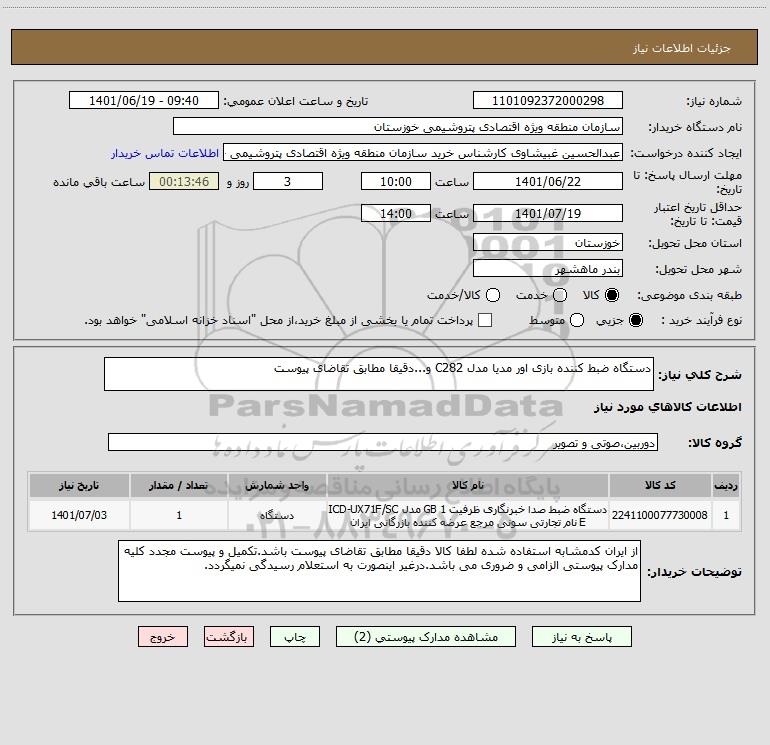Click the validity time field 14:00
The width and height of the screenshot is (770, 745).
396,213
